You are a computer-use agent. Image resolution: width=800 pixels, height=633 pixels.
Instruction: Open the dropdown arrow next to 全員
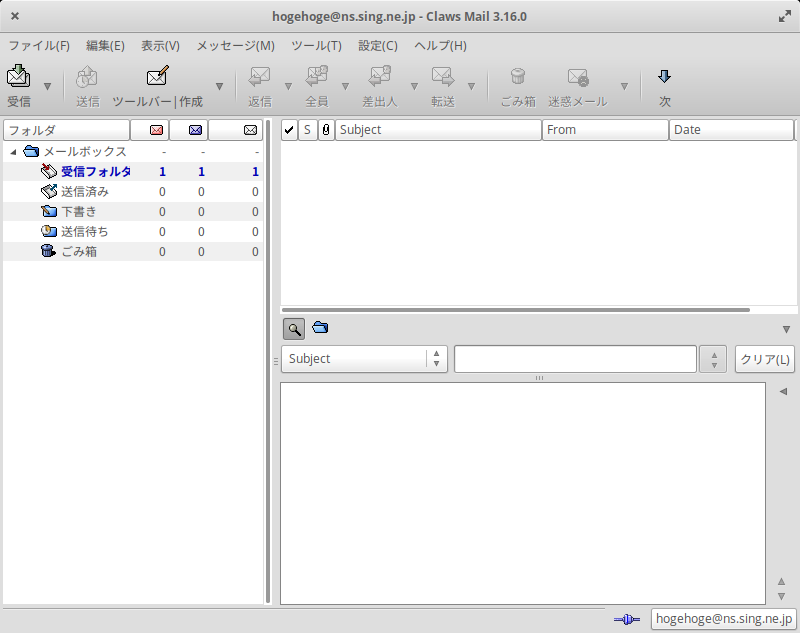click(345, 86)
